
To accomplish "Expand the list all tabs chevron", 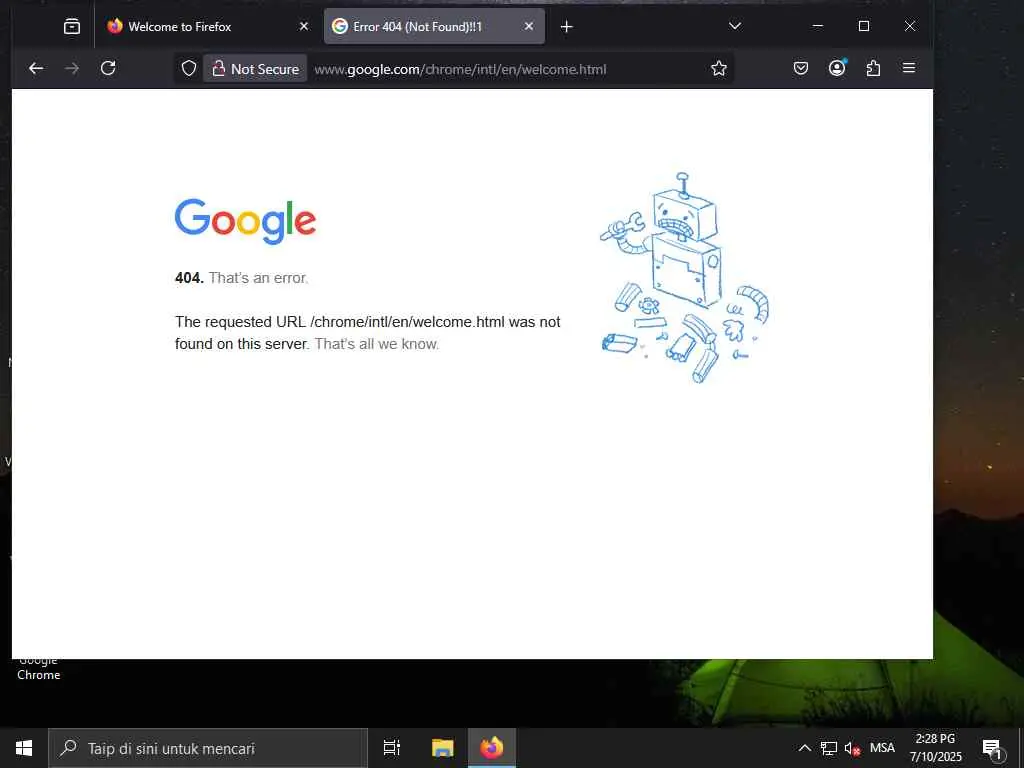I will point(735,26).
